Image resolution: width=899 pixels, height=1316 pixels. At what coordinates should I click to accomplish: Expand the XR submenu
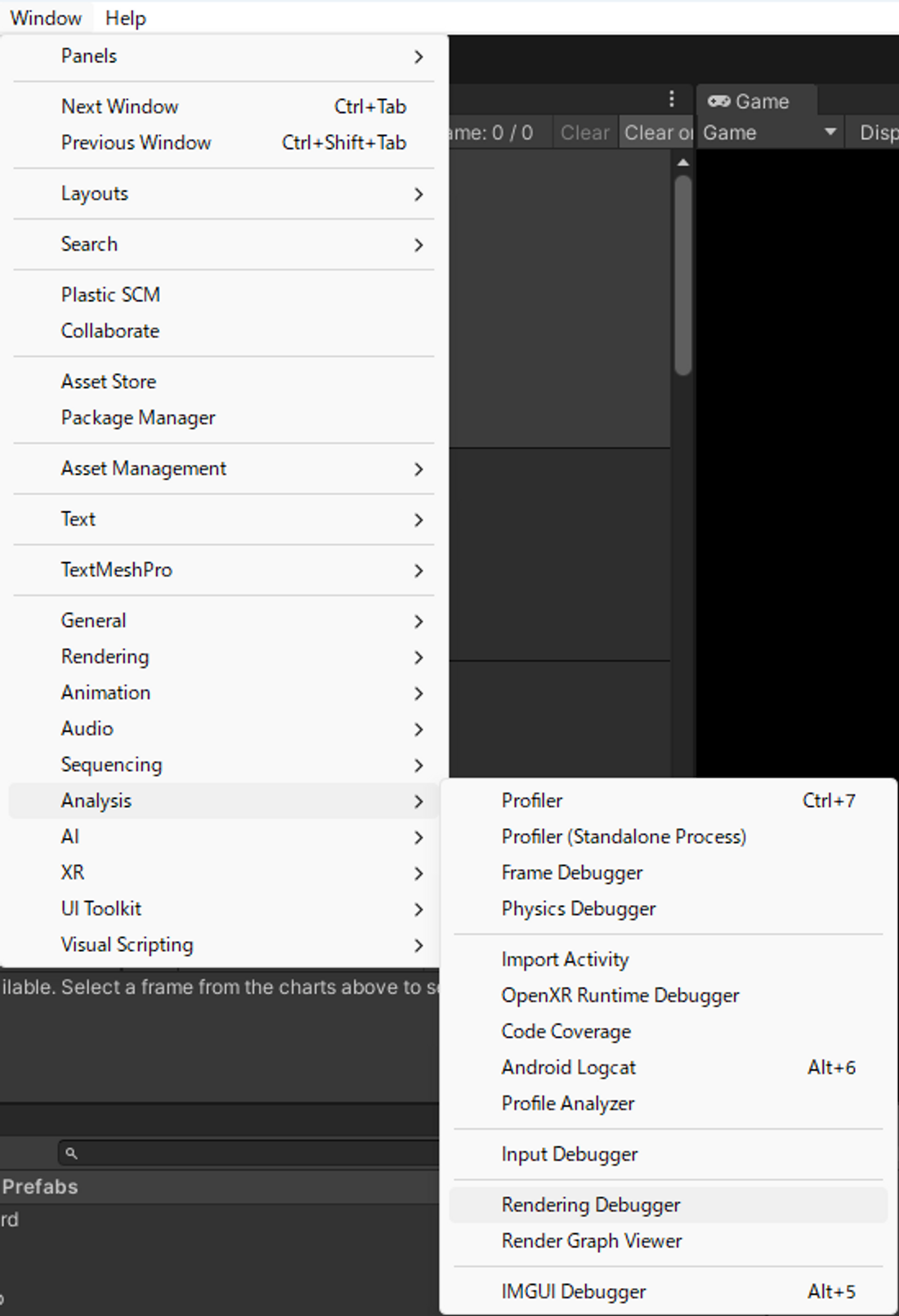pyautogui.click(x=224, y=872)
